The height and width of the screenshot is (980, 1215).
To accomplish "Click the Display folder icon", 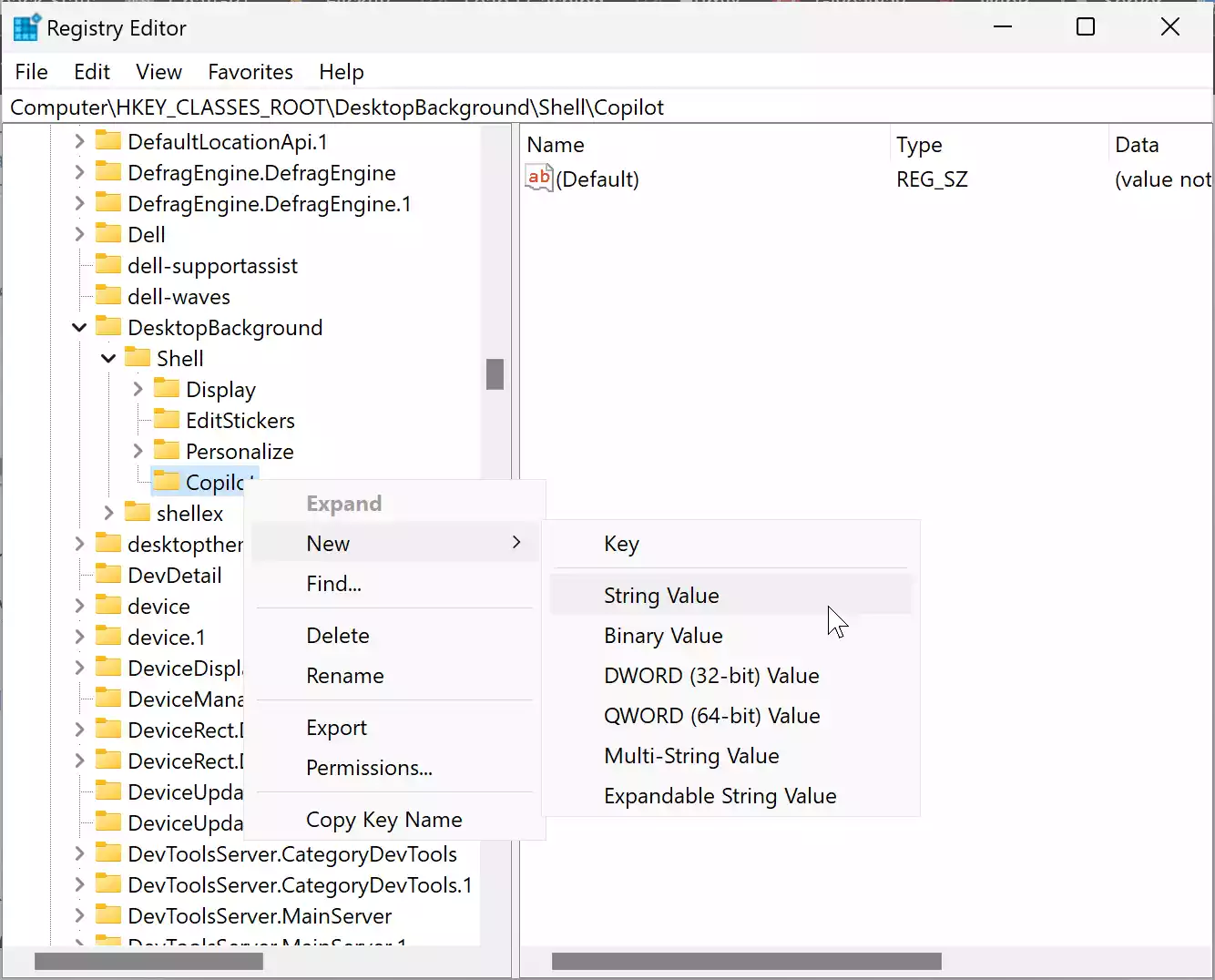I will point(167,389).
